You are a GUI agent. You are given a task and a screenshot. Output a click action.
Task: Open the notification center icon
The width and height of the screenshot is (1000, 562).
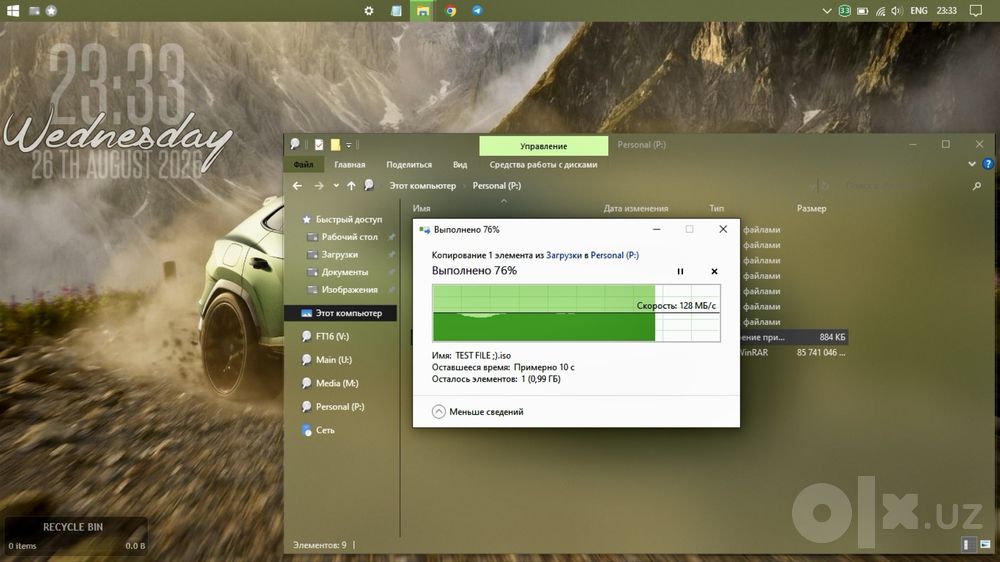tap(976, 11)
